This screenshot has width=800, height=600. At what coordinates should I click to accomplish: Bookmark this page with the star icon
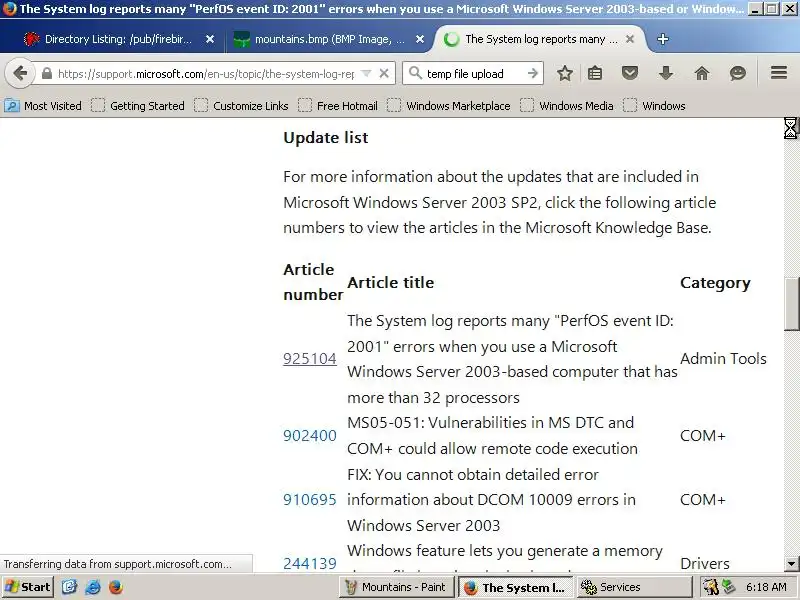[x=565, y=73]
